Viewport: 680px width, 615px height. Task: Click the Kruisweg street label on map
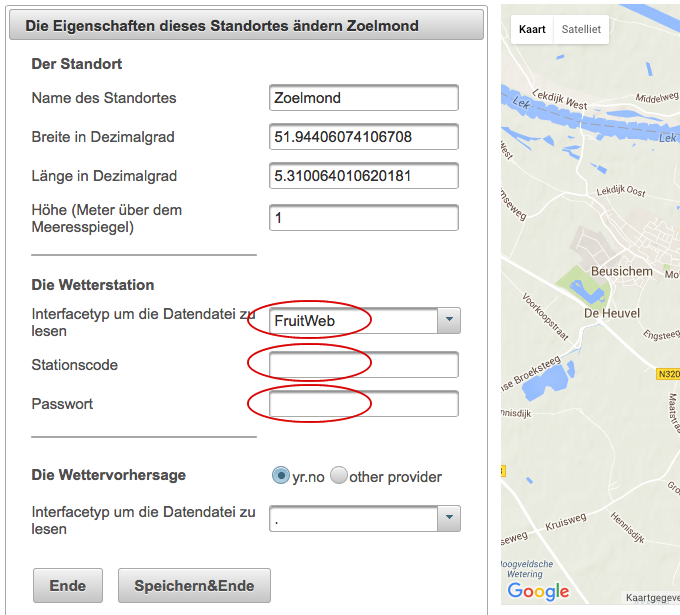tap(566, 521)
